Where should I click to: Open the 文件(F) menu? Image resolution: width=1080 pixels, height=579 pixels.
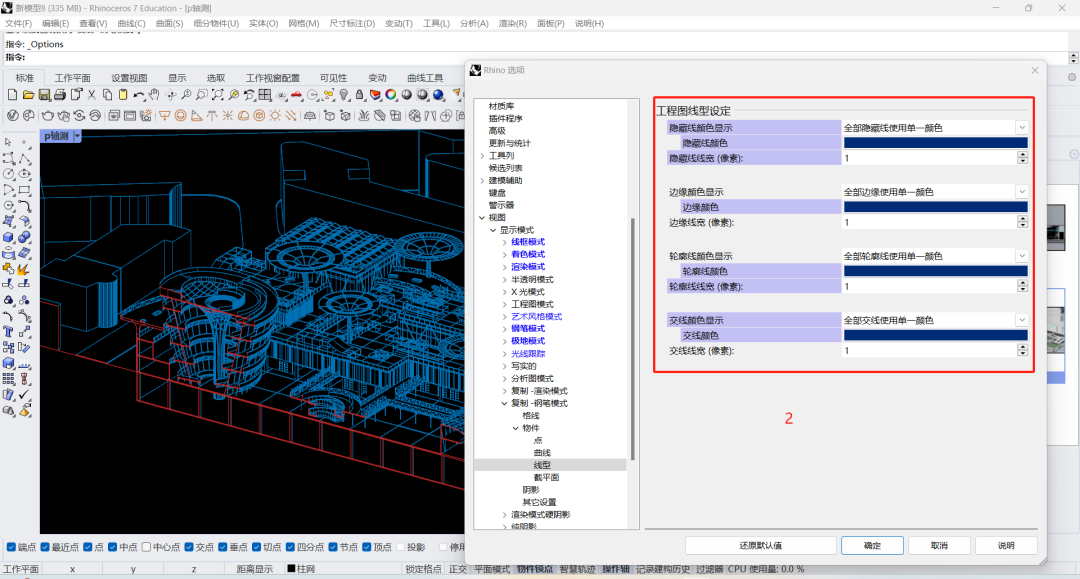click(19, 23)
